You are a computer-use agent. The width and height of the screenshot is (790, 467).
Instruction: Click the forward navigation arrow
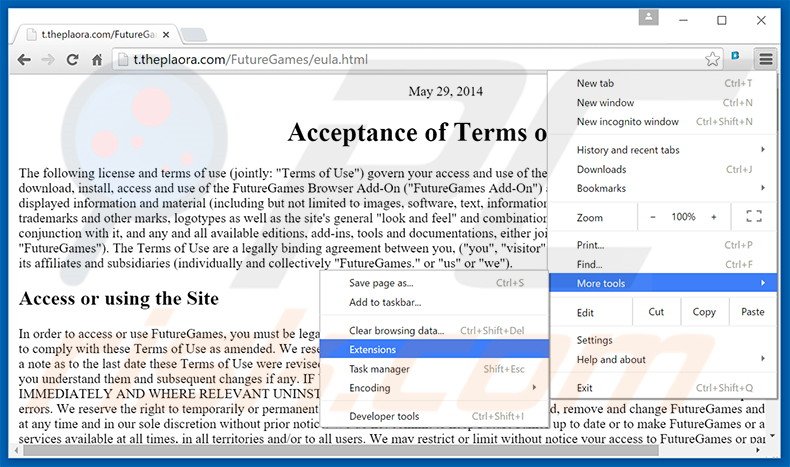pos(48,60)
